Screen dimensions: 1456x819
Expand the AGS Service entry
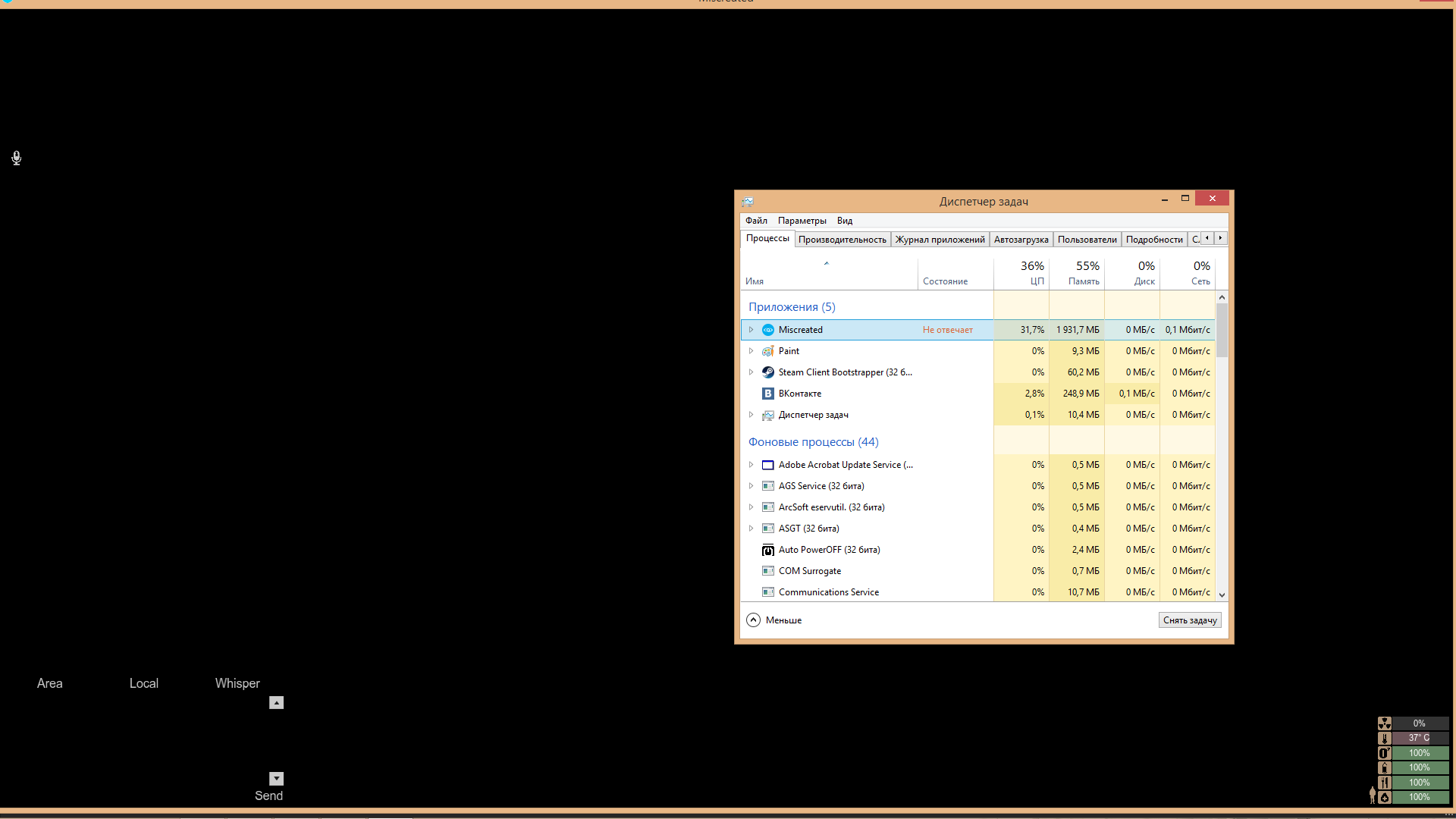(751, 486)
